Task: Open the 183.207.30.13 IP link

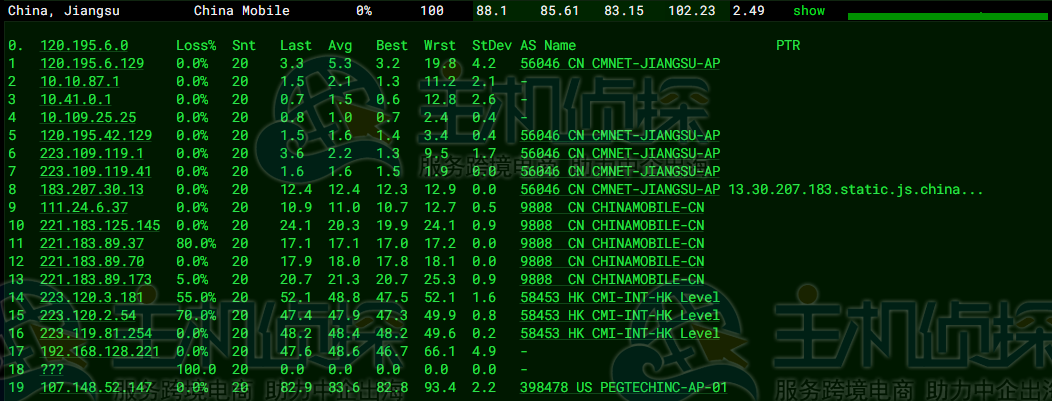Action: click(x=92, y=190)
